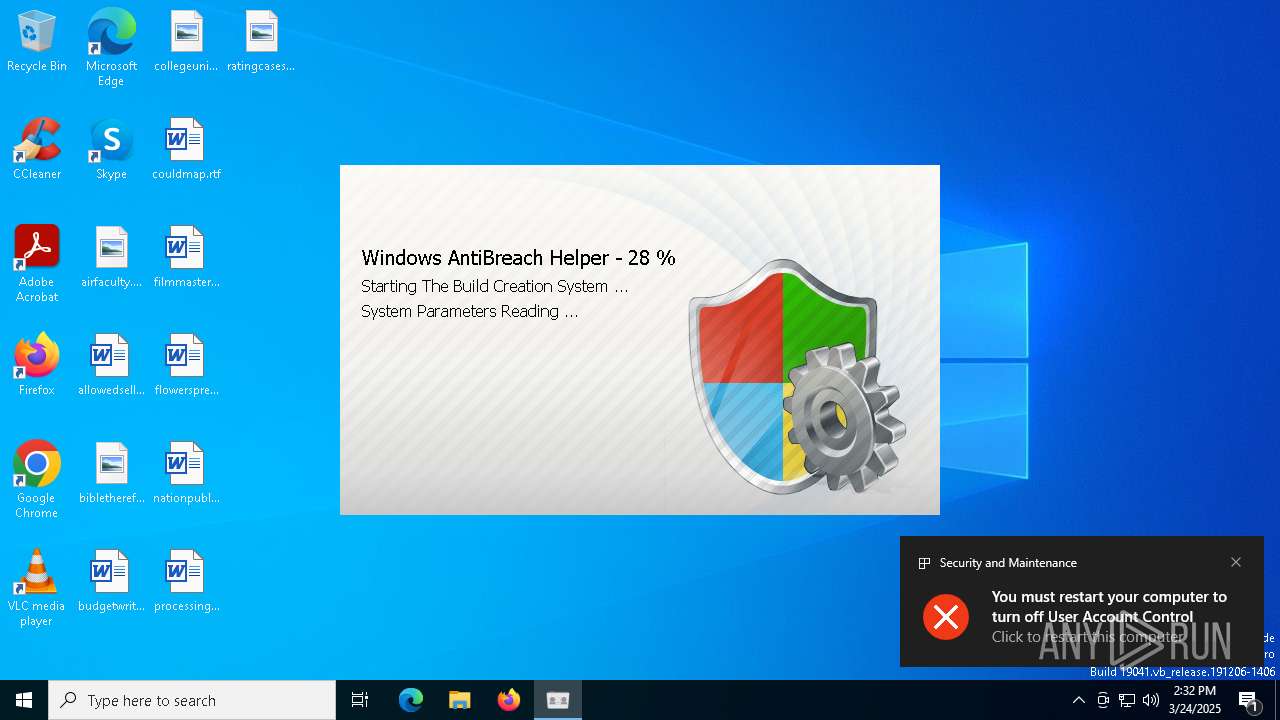Launch Microsoft Edge from desktop shortcut
This screenshot has width=1280, height=720.
[x=111, y=47]
